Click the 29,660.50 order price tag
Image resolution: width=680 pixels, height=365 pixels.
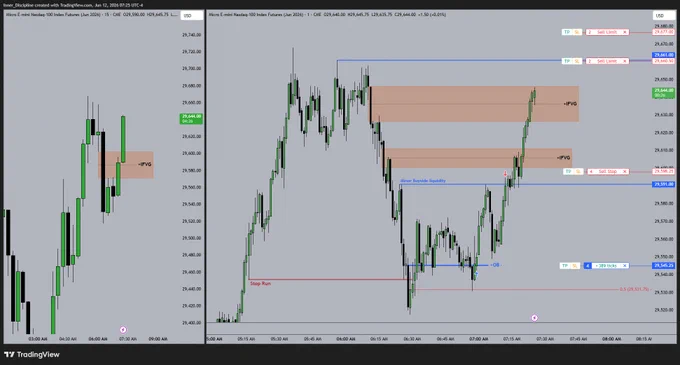[664, 61]
